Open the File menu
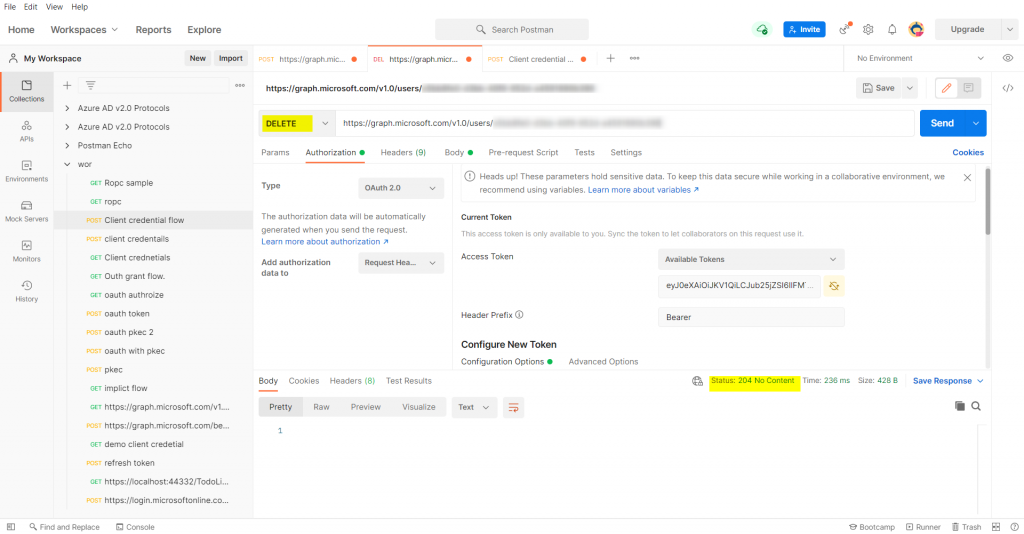1024x534 pixels. pyautogui.click(x=10, y=7)
